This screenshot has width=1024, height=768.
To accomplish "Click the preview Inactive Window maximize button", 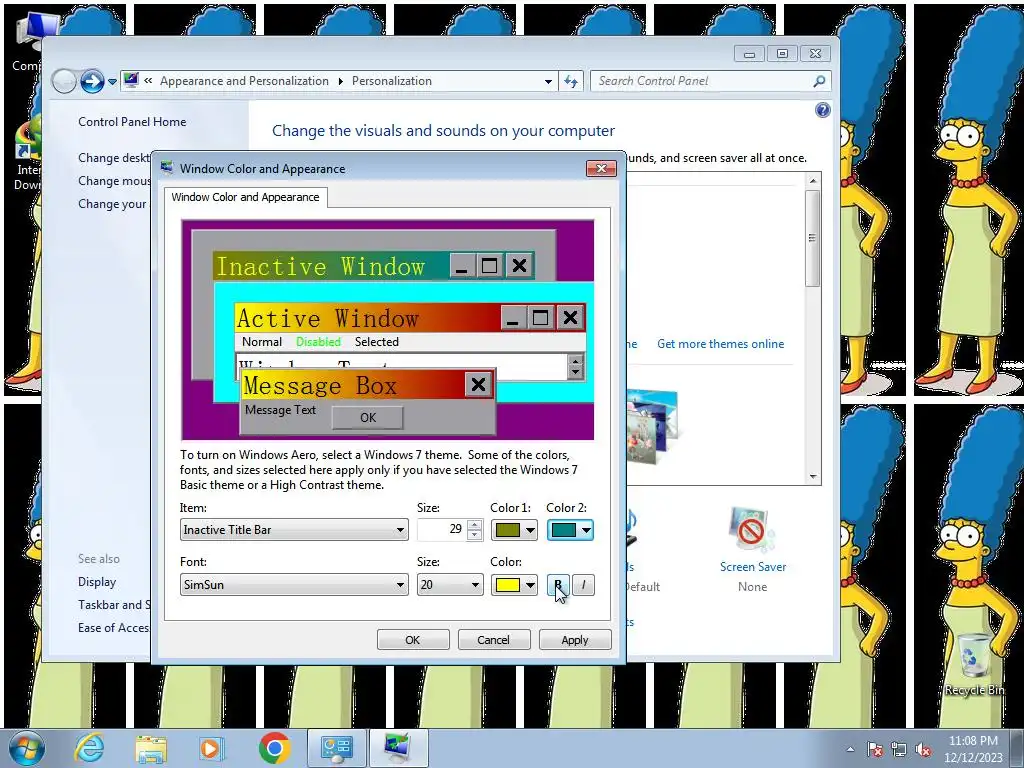I will click(490, 266).
